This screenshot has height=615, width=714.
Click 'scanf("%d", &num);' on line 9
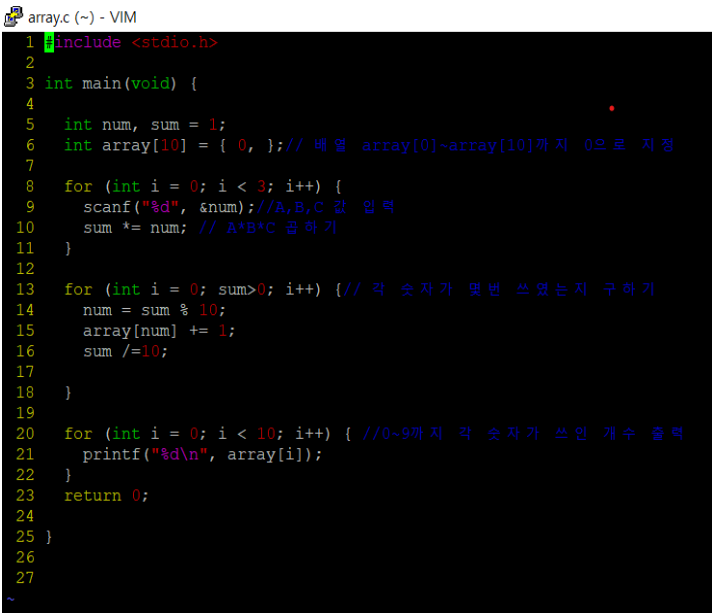(169, 207)
